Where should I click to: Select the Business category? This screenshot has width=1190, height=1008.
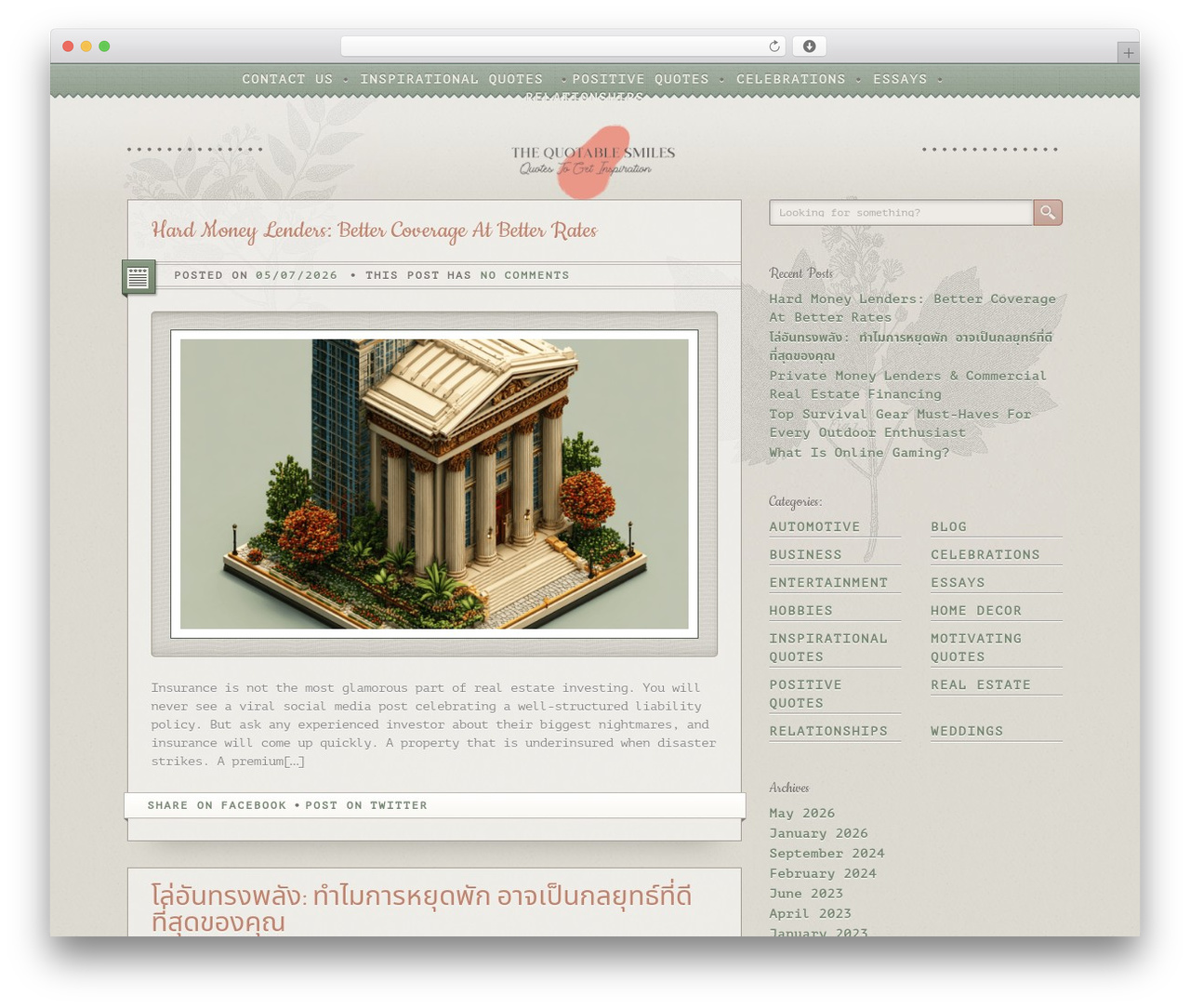[x=805, y=554]
